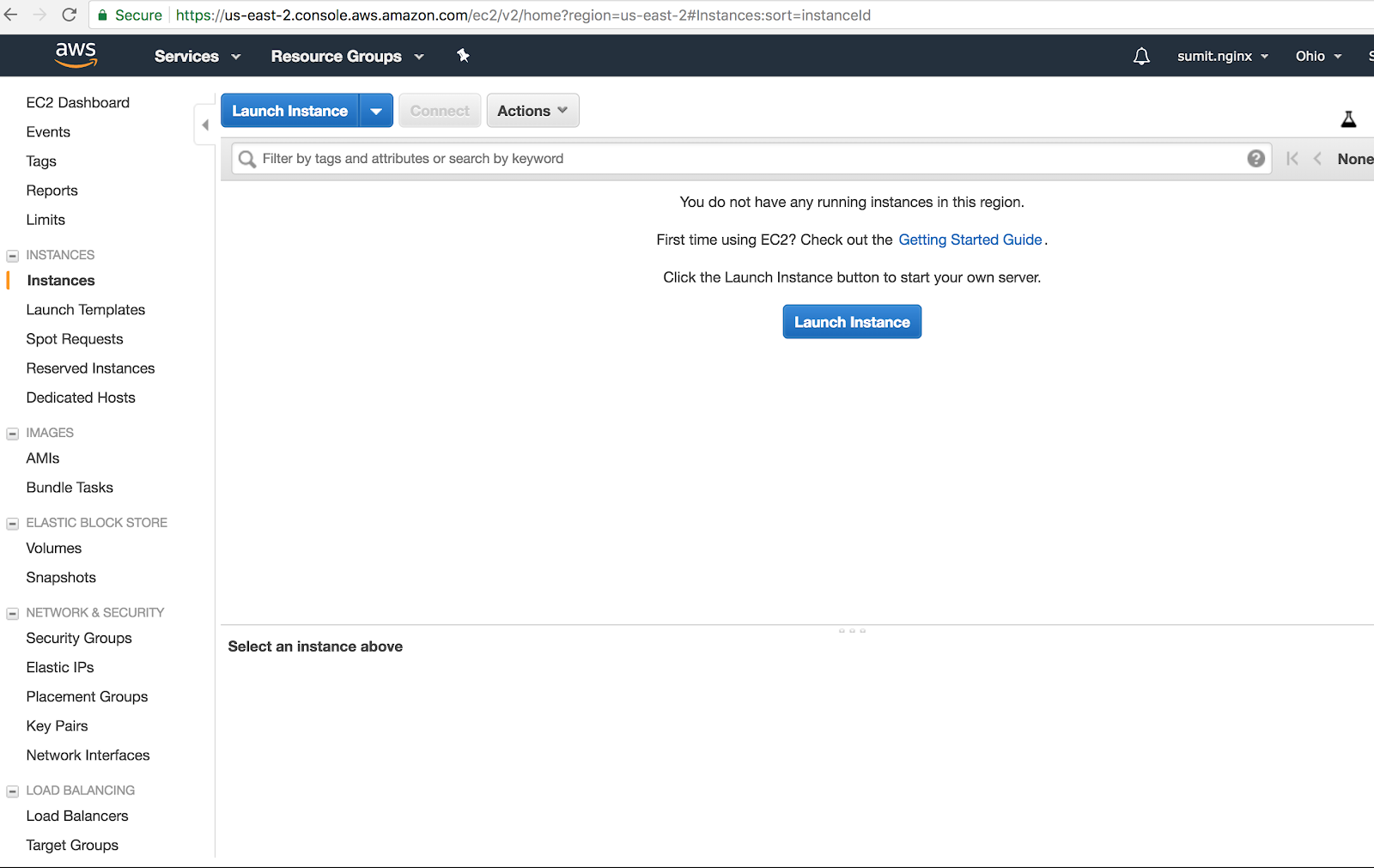Open Events in the sidebar
This screenshot has width=1374, height=868.
48,132
